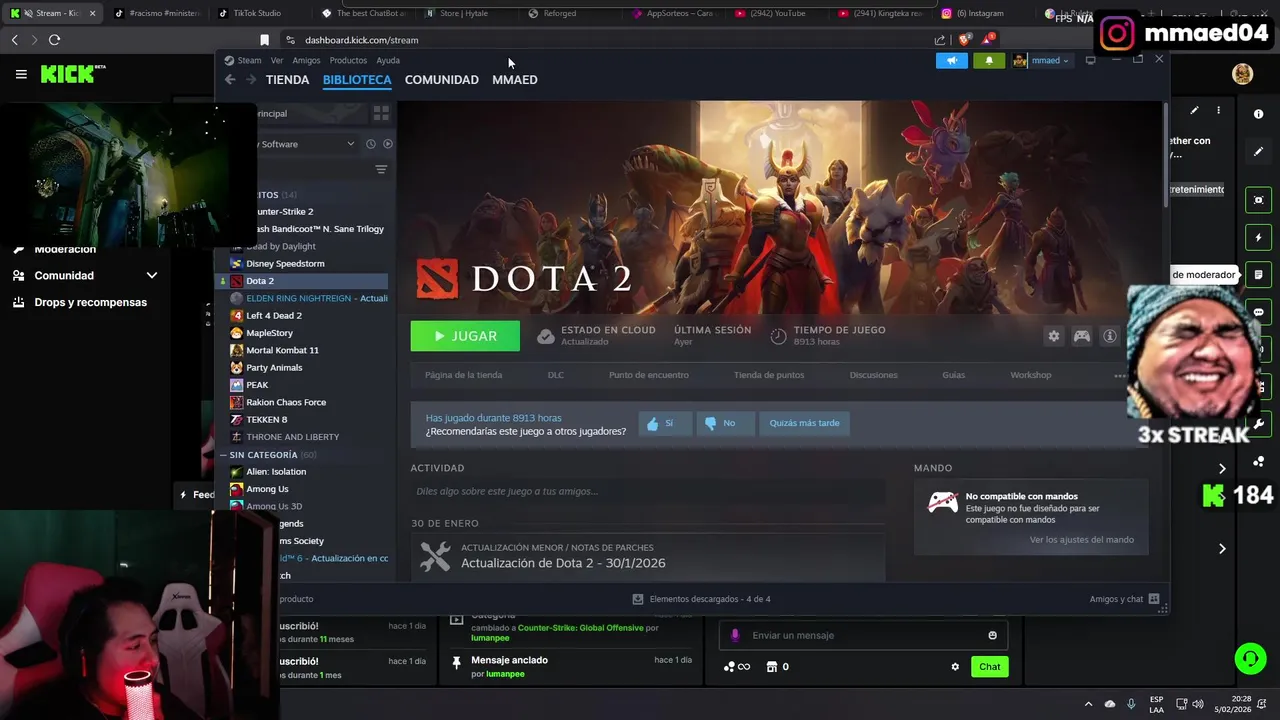
Task: Collapse SIN CATEGORÍA section
Action: click(x=224, y=455)
